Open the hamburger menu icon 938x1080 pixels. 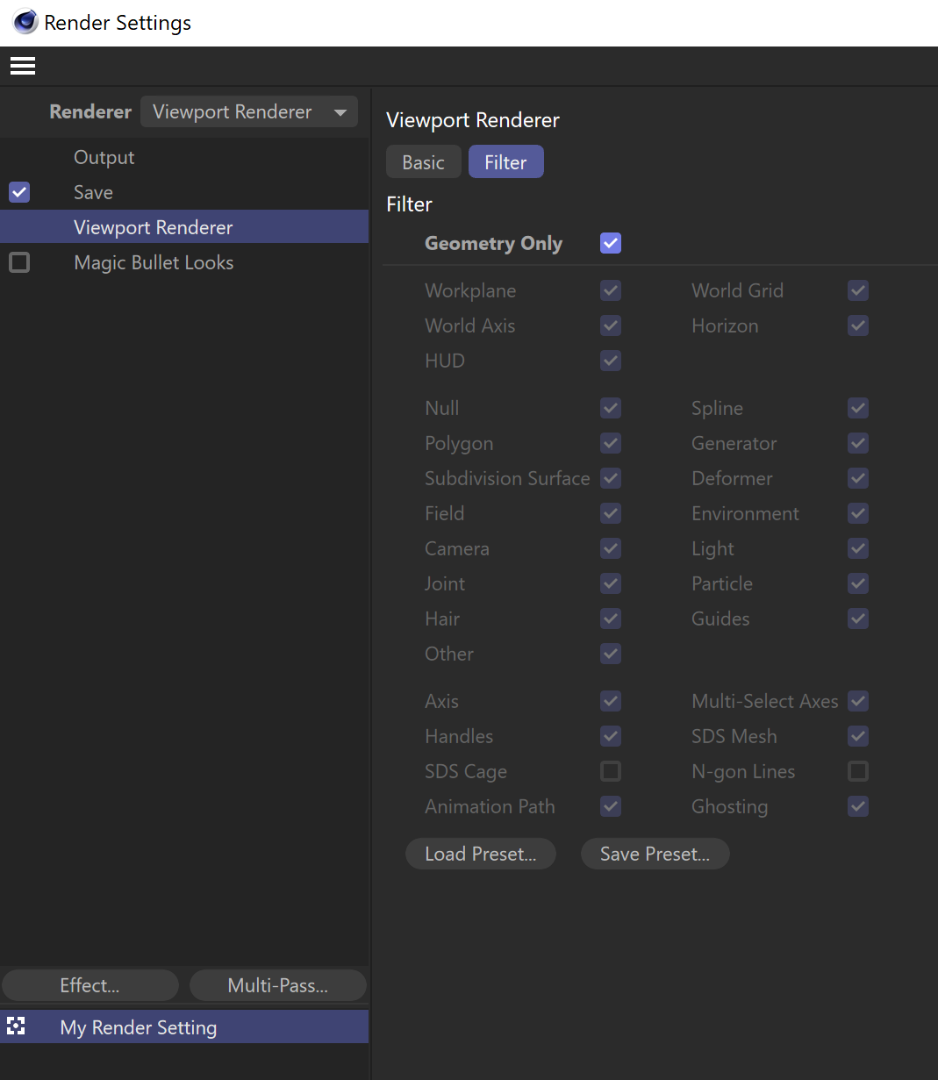(x=22, y=66)
